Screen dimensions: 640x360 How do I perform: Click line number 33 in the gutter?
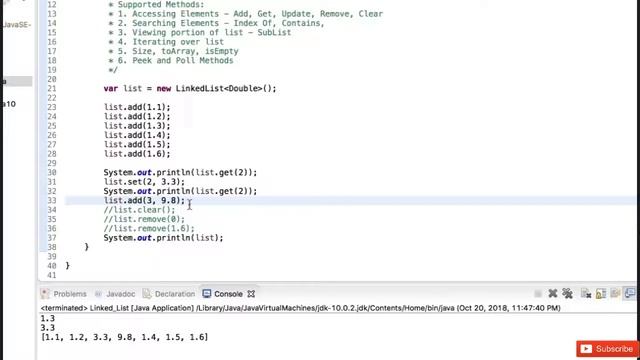[x=51, y=200]
